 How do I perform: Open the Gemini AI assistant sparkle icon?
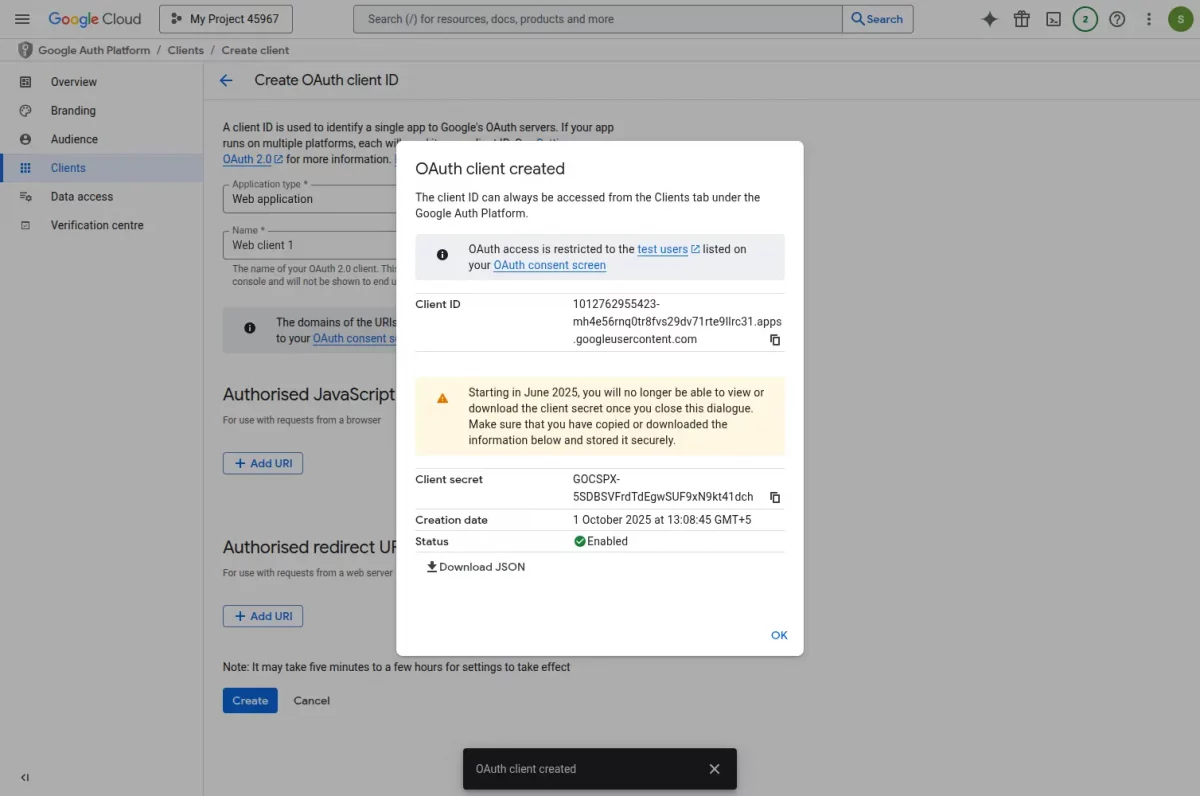[x=989, y=19]
